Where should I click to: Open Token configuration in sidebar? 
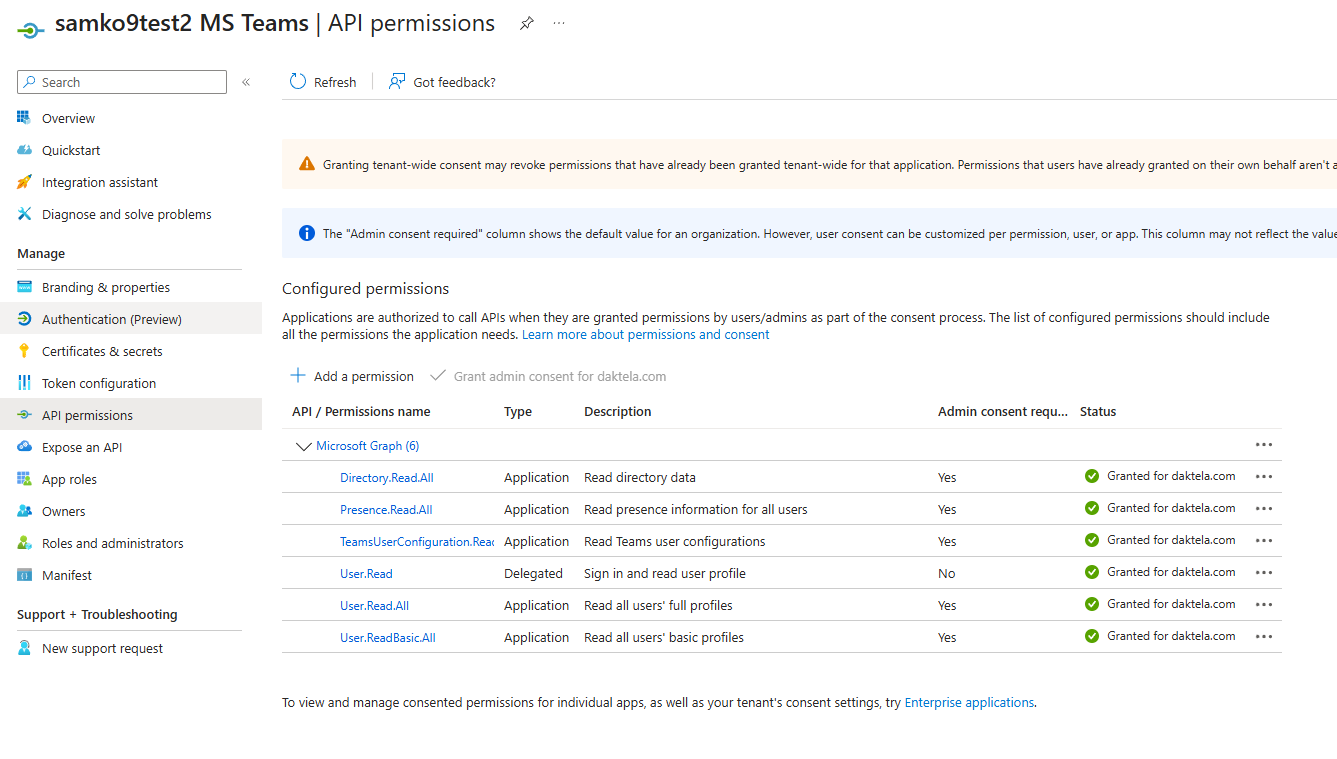coord(98,383)
